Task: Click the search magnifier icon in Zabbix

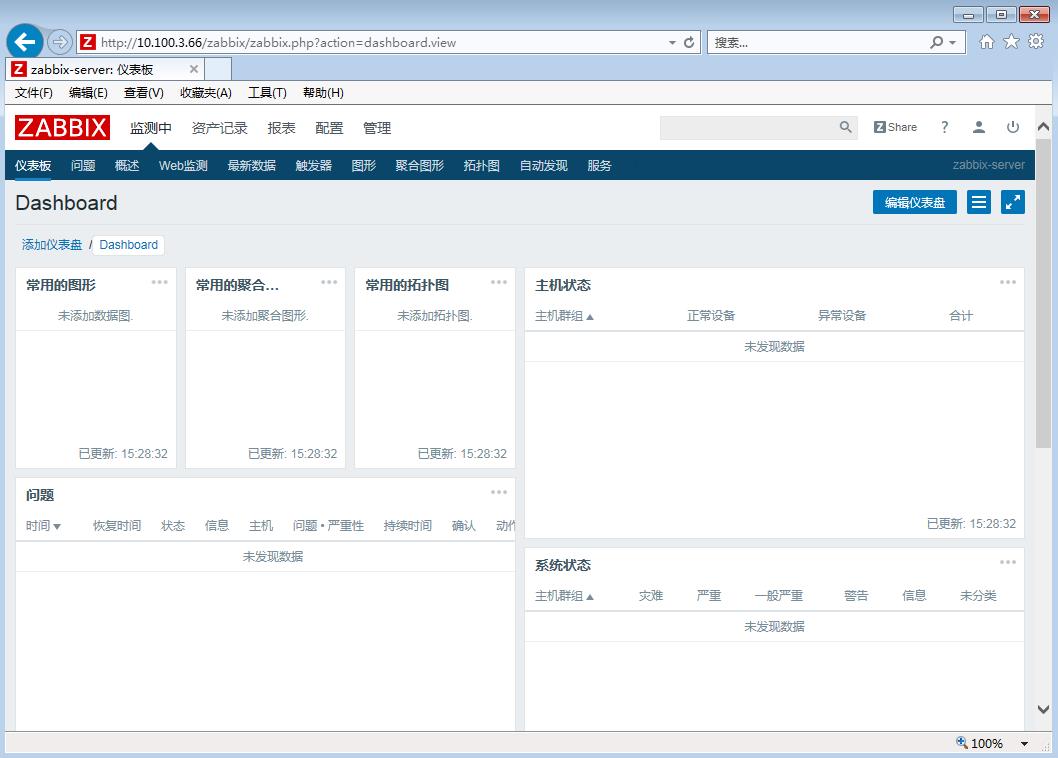Action: coord(845,127)
